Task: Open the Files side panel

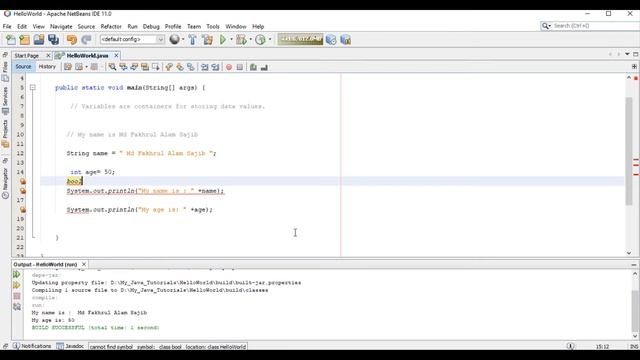Action: pos(5,71)
